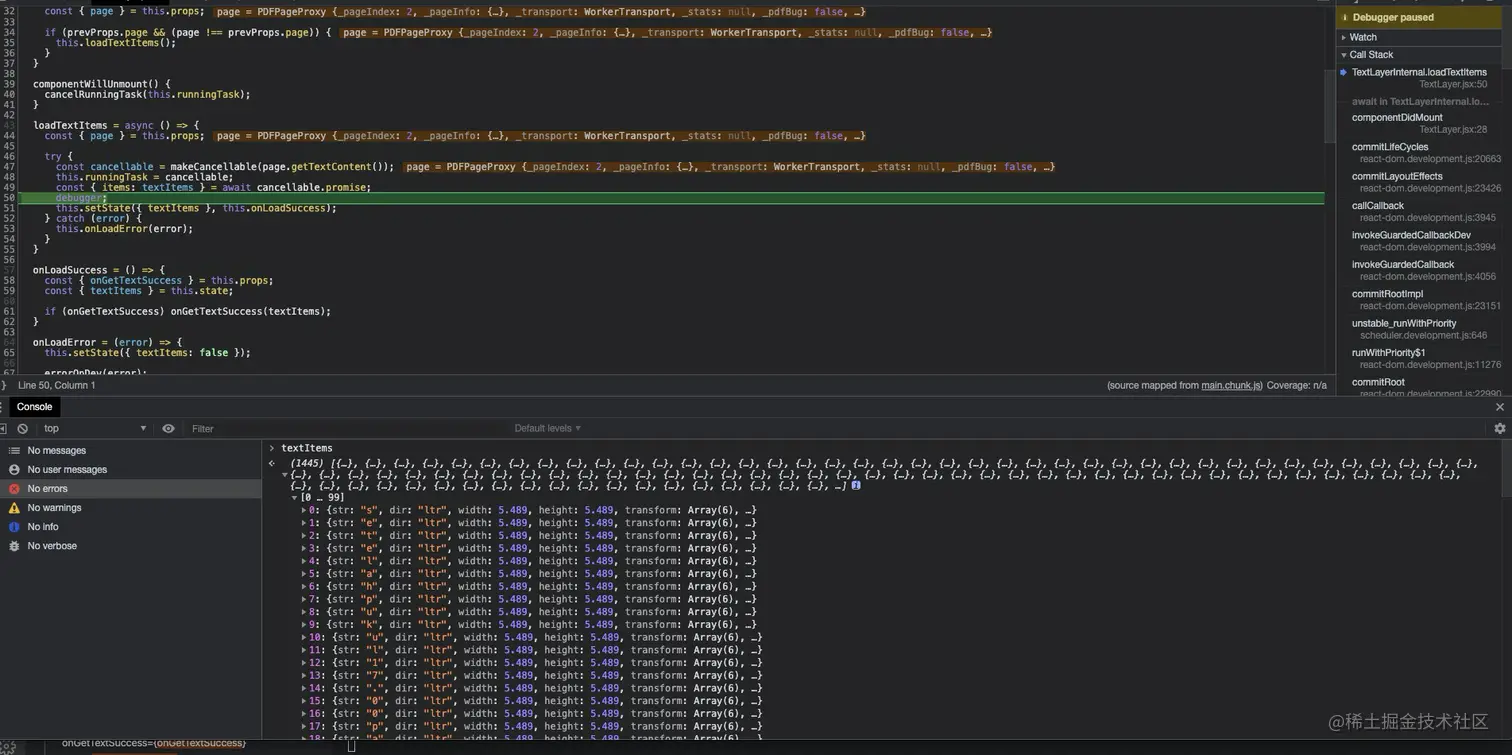Open the Default levels dropdown
This screenshot has width=1512, height=755.
click(547, 429)
